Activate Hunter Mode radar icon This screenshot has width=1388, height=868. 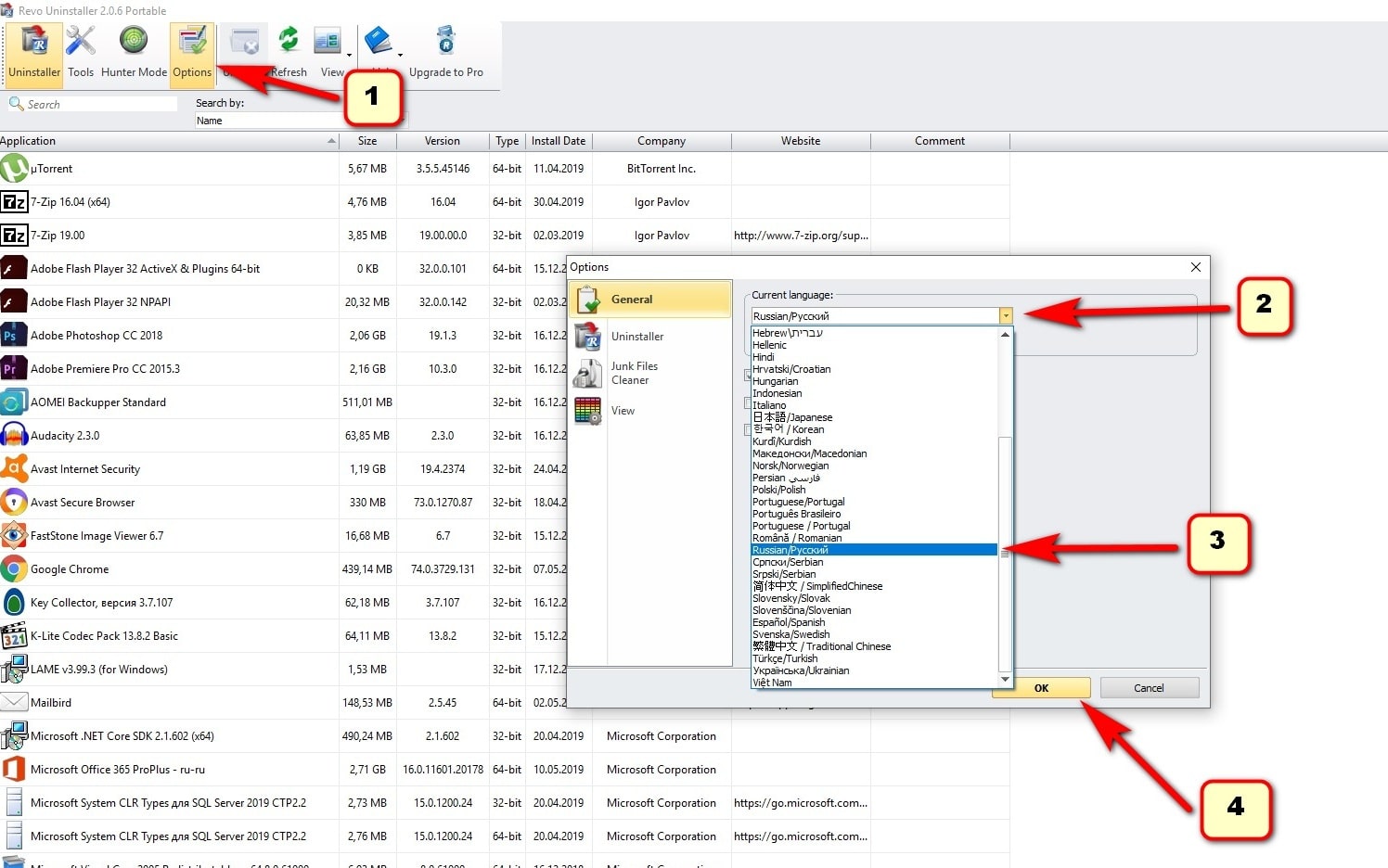coord(134,40)
